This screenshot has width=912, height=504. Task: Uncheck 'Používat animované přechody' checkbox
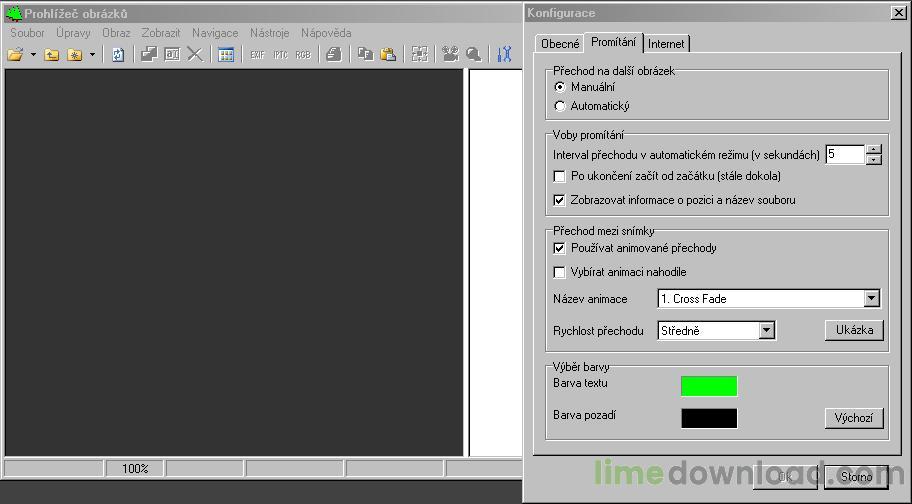pyautogui.click(x=560, y=248)
